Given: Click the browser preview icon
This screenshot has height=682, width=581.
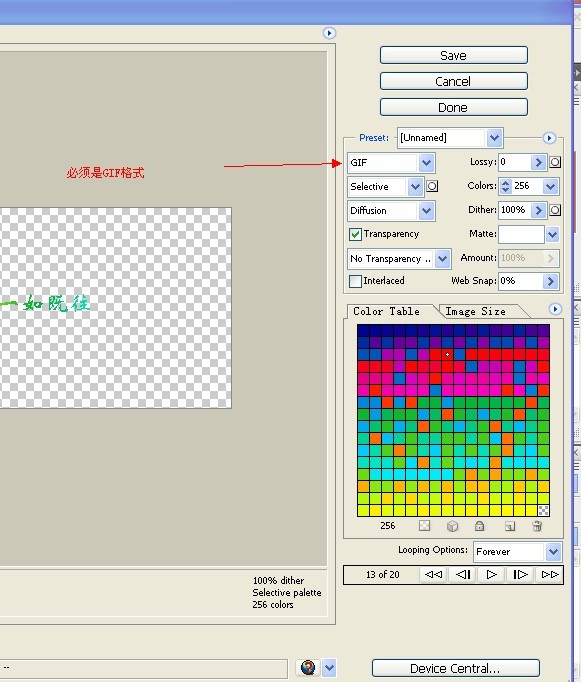Looking at the screenshot, I should (308, 668).
